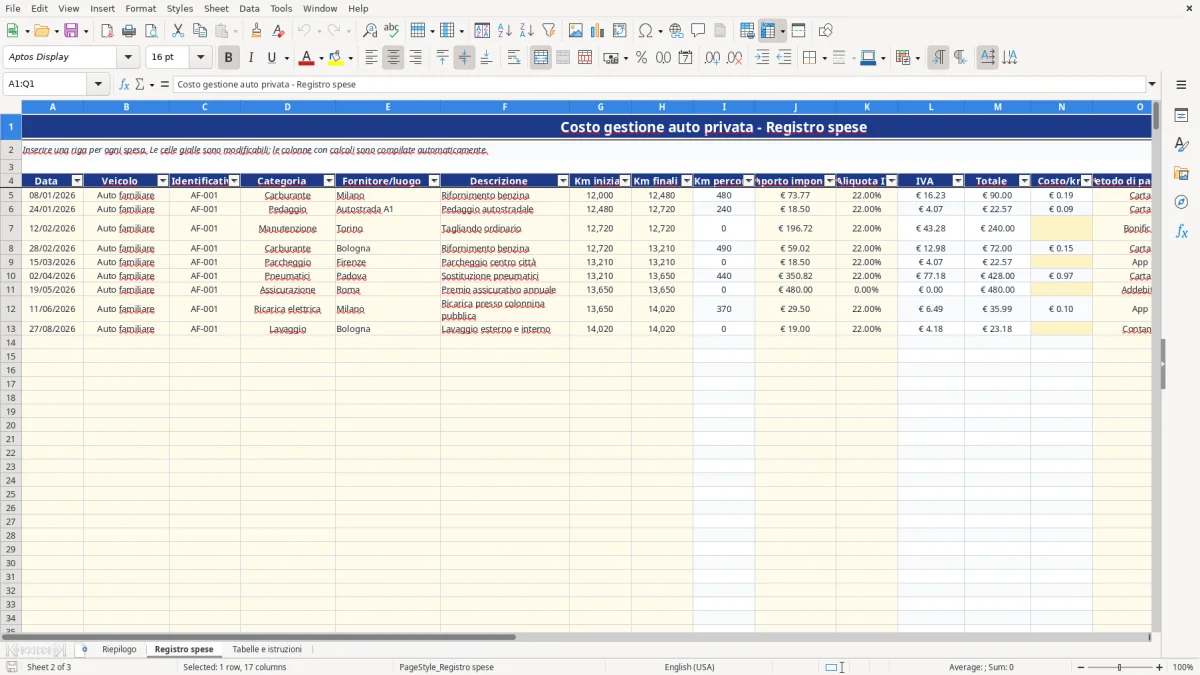The width and height of the screenshot is (1200, 675).
Task: Open the Data menu
Action: (249, 8)
